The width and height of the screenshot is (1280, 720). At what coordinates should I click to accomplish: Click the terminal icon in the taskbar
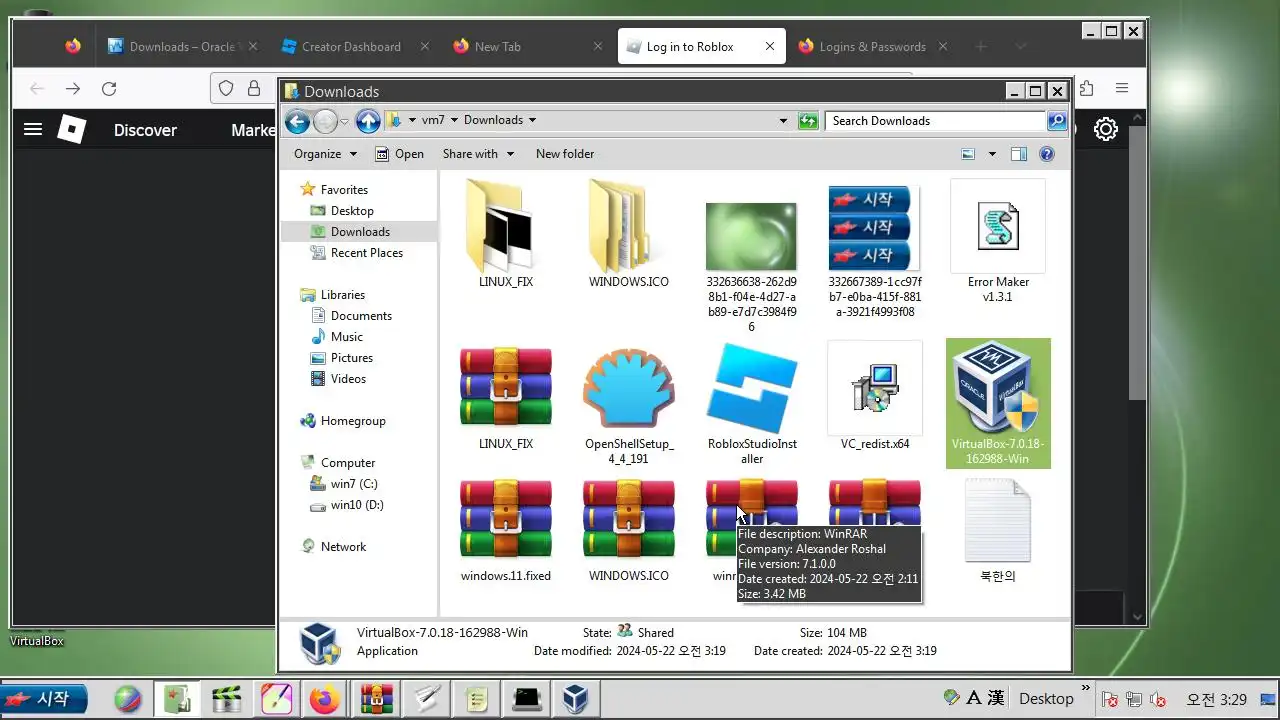526,699
